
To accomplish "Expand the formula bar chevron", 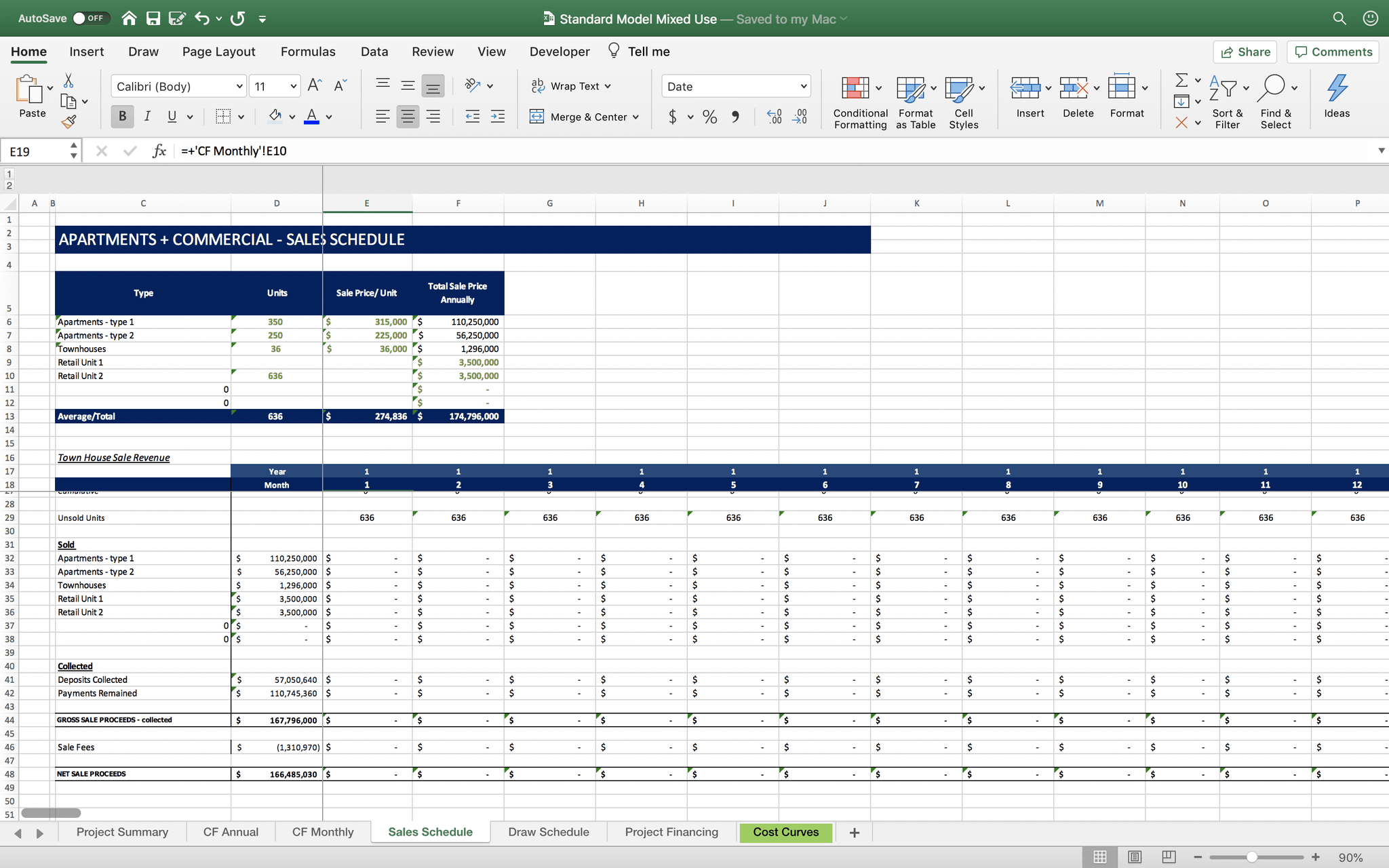I will [x=1381, y=151].
